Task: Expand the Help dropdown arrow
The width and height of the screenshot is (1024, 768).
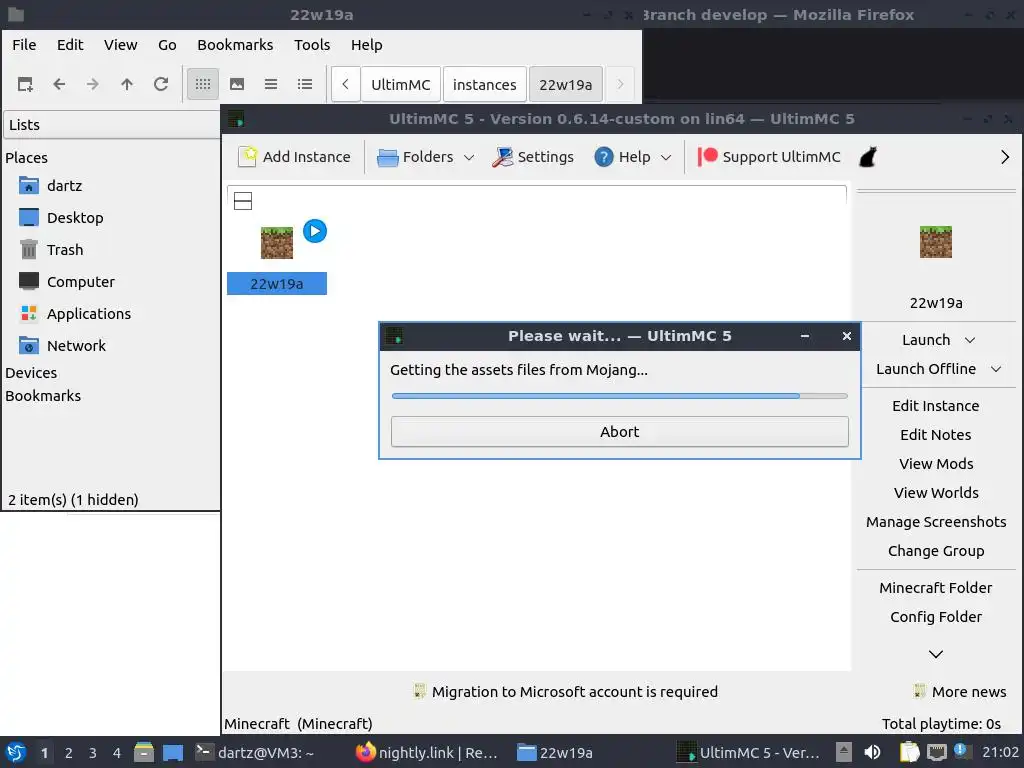Action: [x=666, y=157]
